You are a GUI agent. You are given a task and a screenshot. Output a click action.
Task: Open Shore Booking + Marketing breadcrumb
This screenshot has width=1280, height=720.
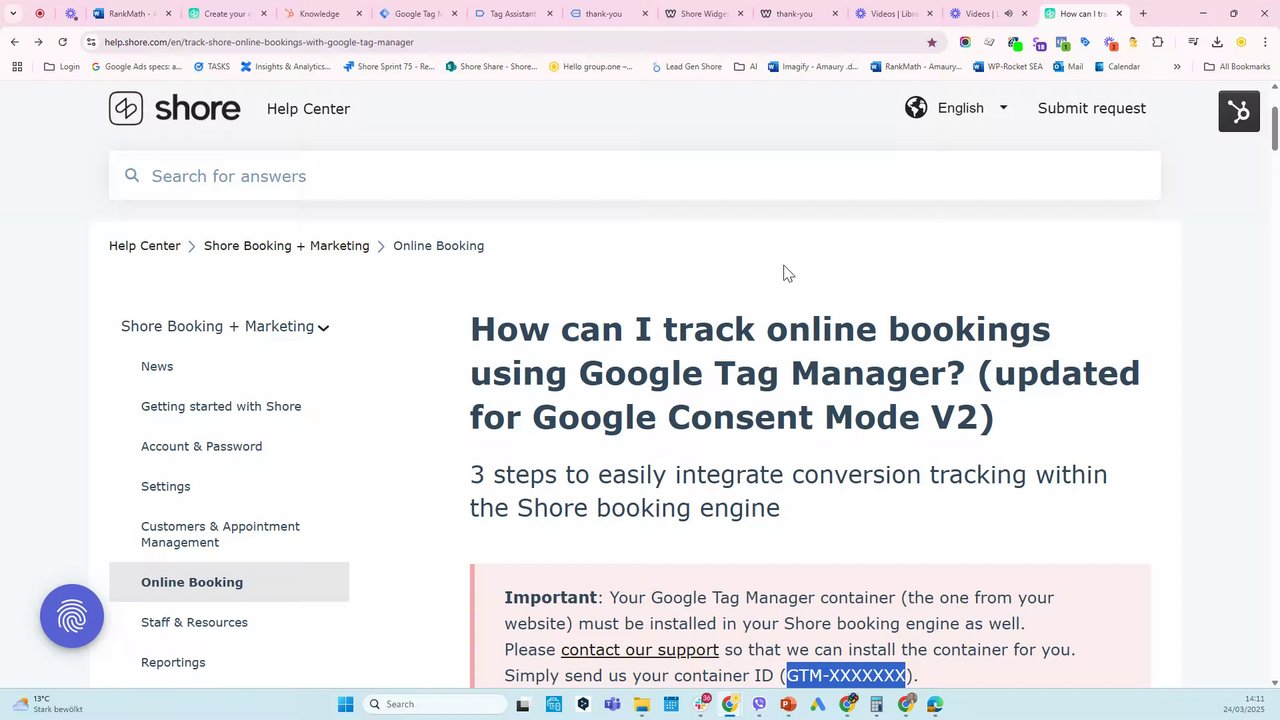286,246
